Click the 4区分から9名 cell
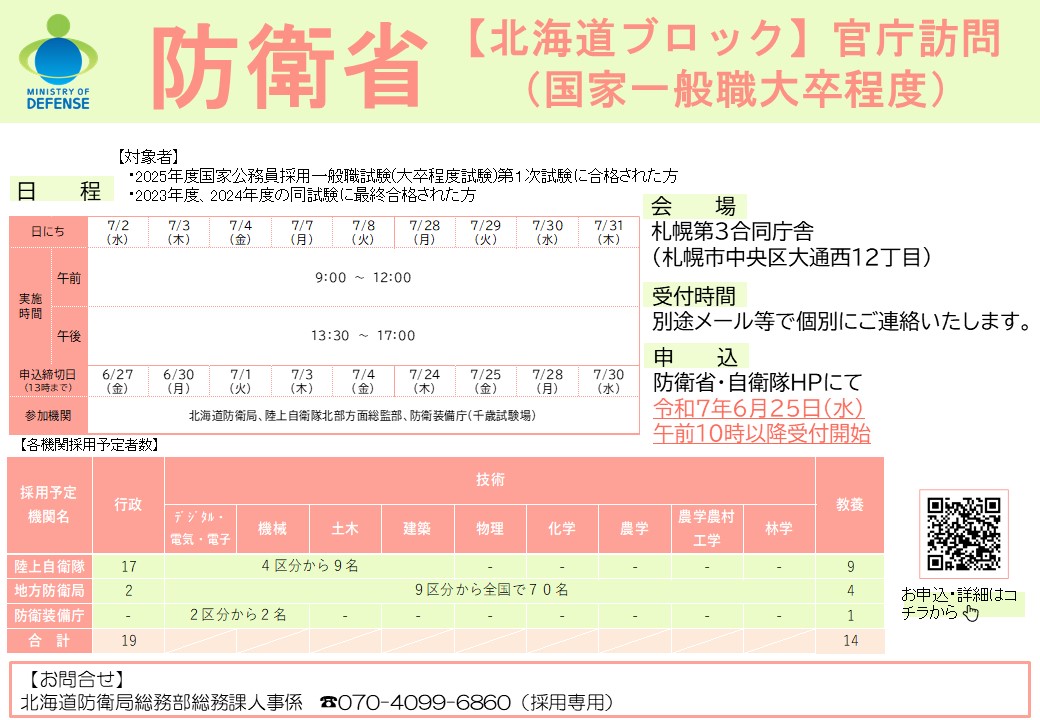 [x=310, y=566]
